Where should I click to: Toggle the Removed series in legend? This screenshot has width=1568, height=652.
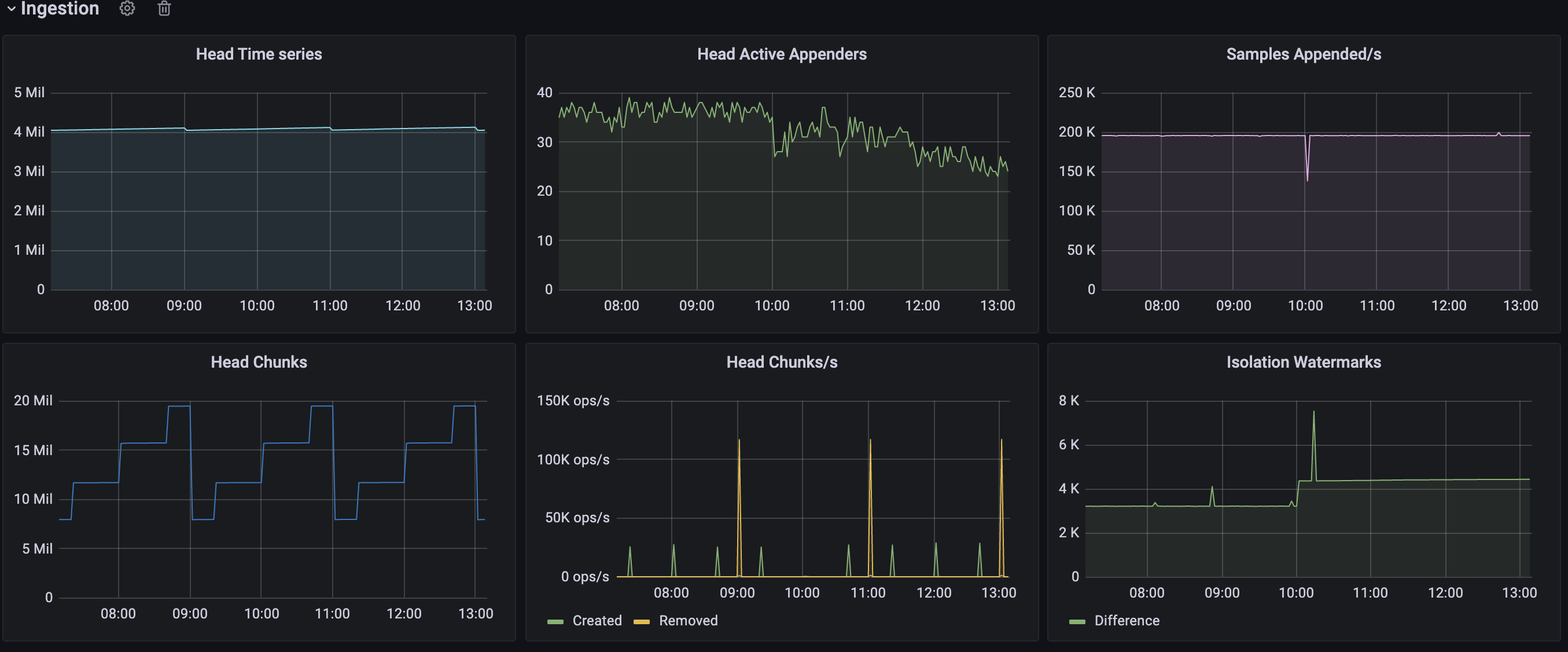[688, 620]
